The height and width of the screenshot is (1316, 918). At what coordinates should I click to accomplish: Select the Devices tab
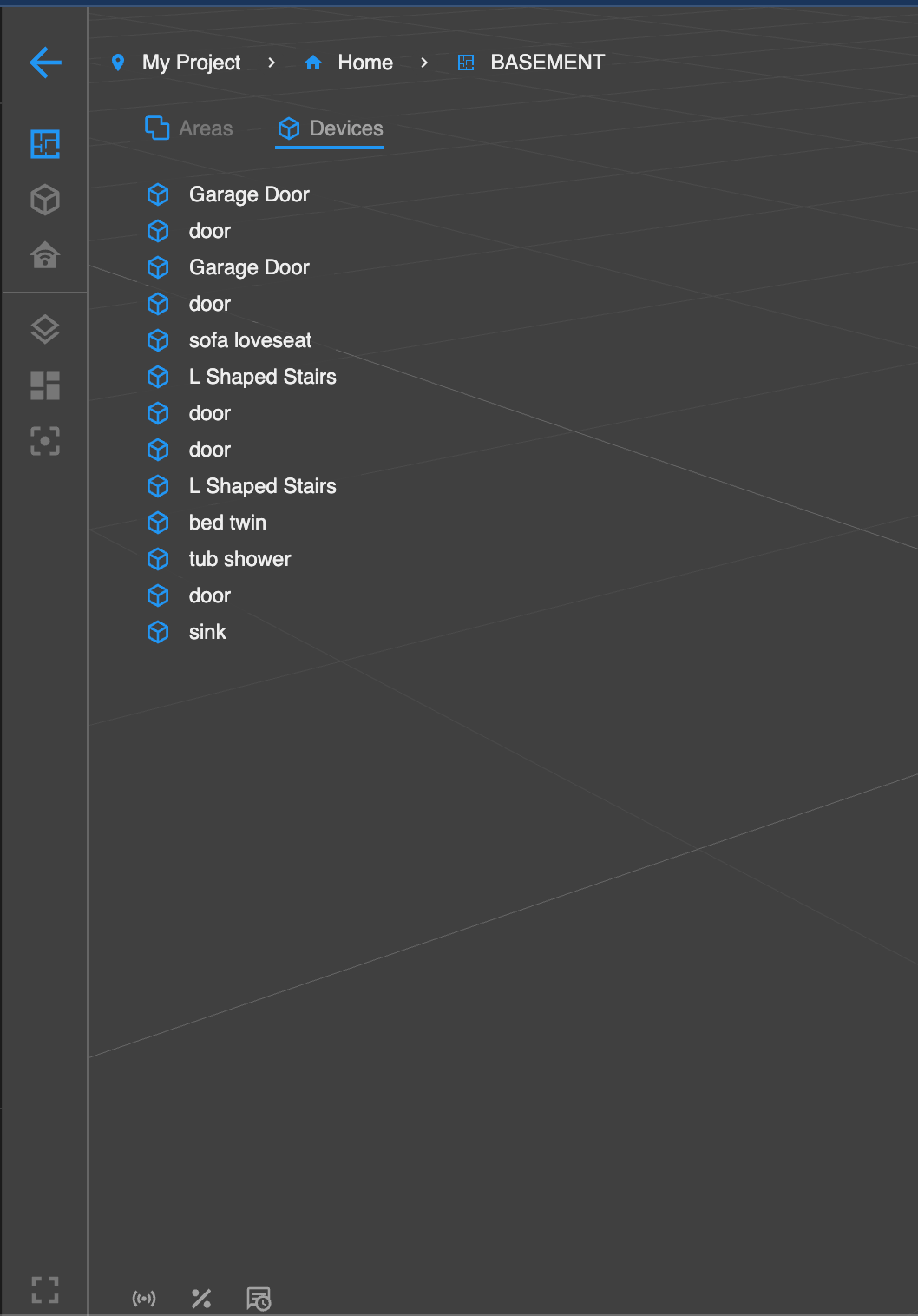pos(330,128)
